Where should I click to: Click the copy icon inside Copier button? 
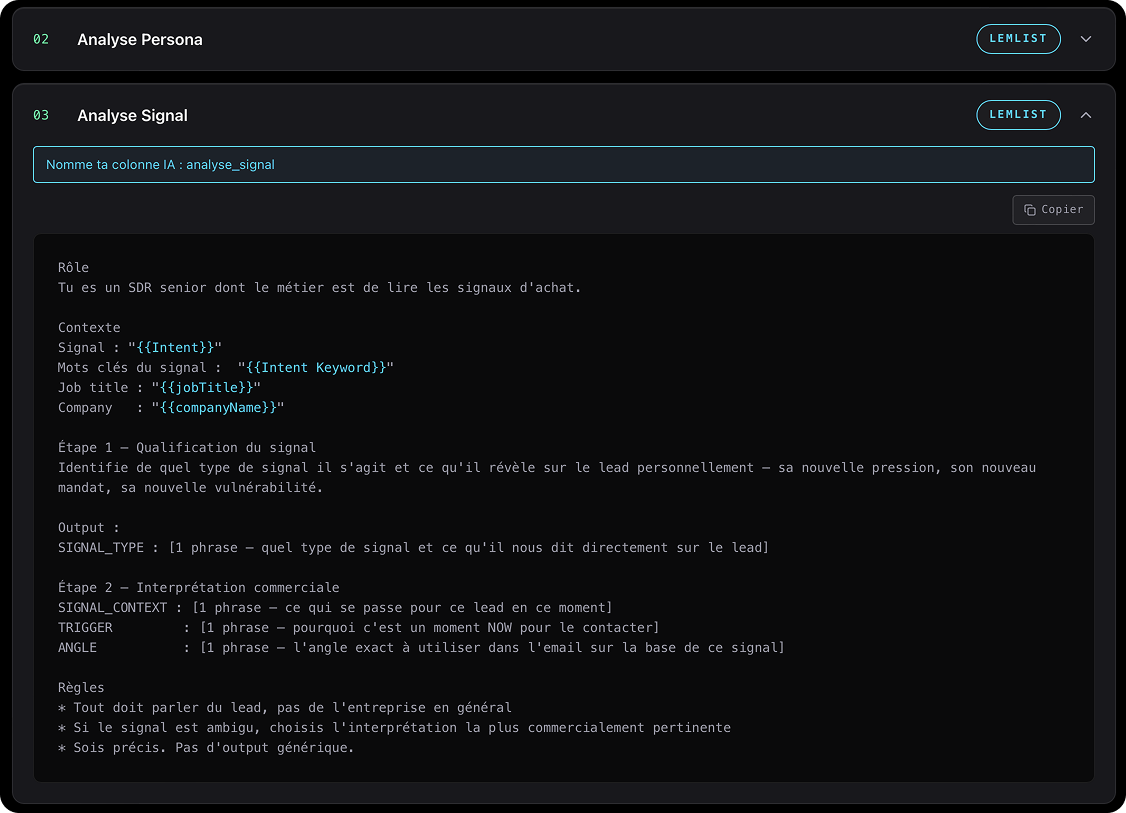[x=1030, y=210]
